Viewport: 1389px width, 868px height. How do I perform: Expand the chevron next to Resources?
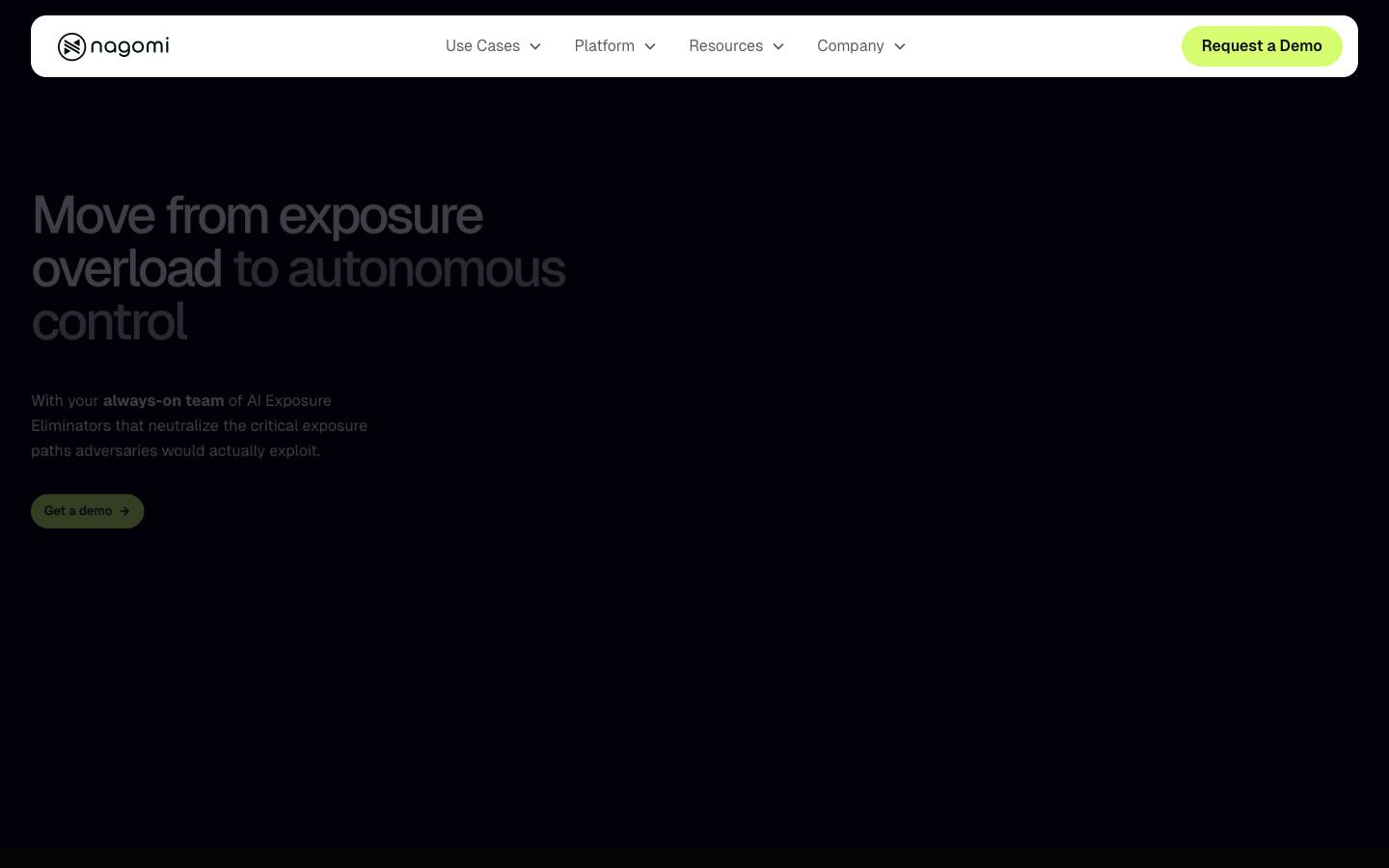click(x=778, y=46)
